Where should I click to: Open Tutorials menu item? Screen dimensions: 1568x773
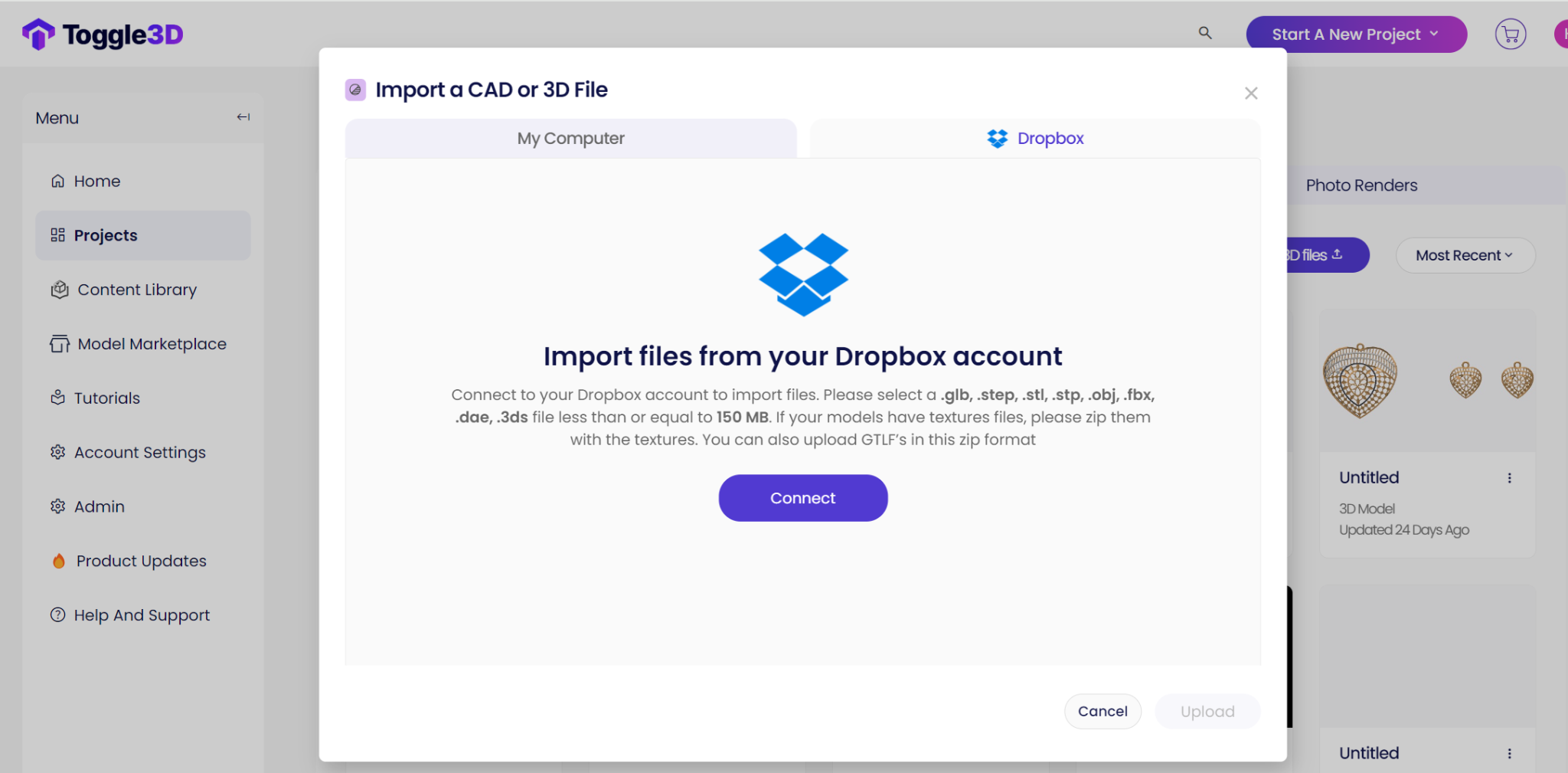143,398
